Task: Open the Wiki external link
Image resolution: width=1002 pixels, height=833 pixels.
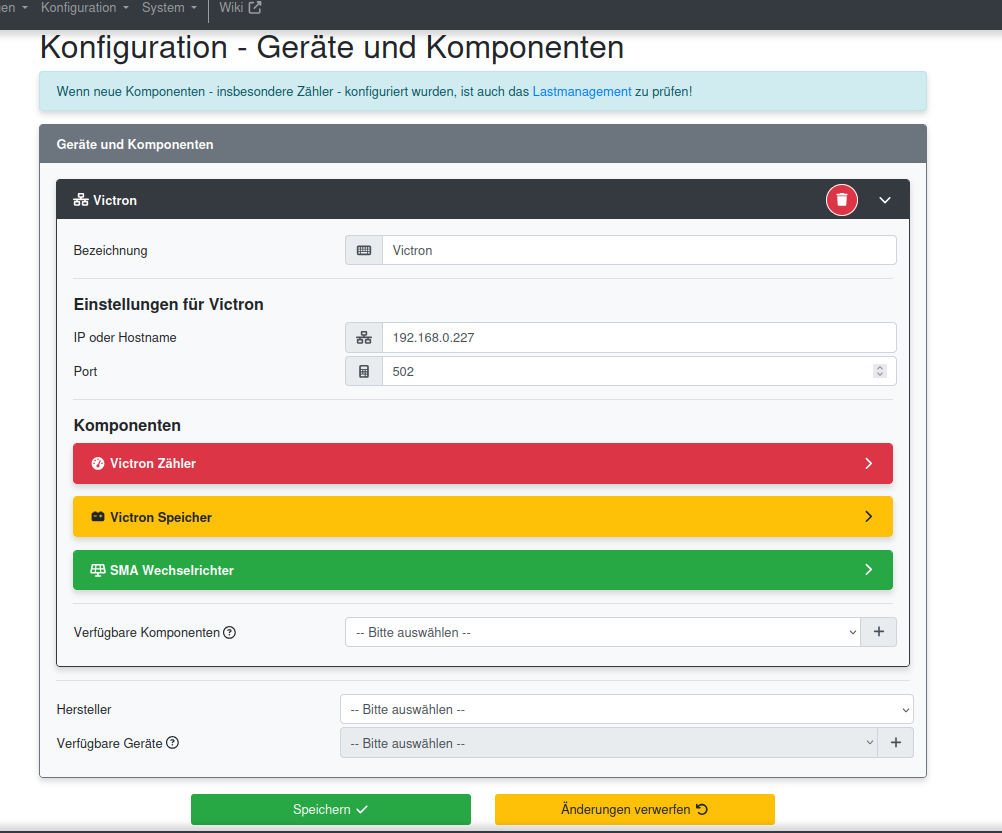Action: tap(240, 8)
